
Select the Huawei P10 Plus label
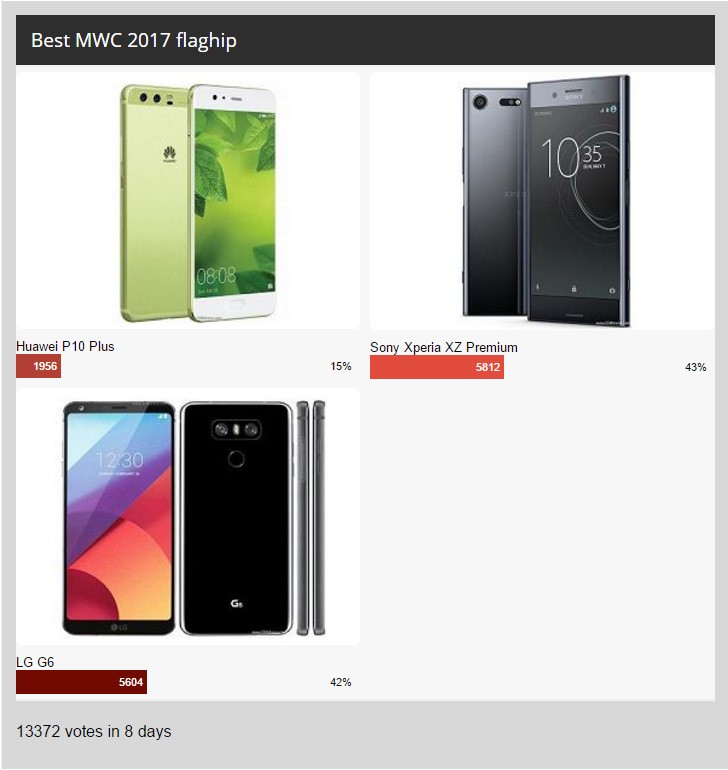pos(65,346)
